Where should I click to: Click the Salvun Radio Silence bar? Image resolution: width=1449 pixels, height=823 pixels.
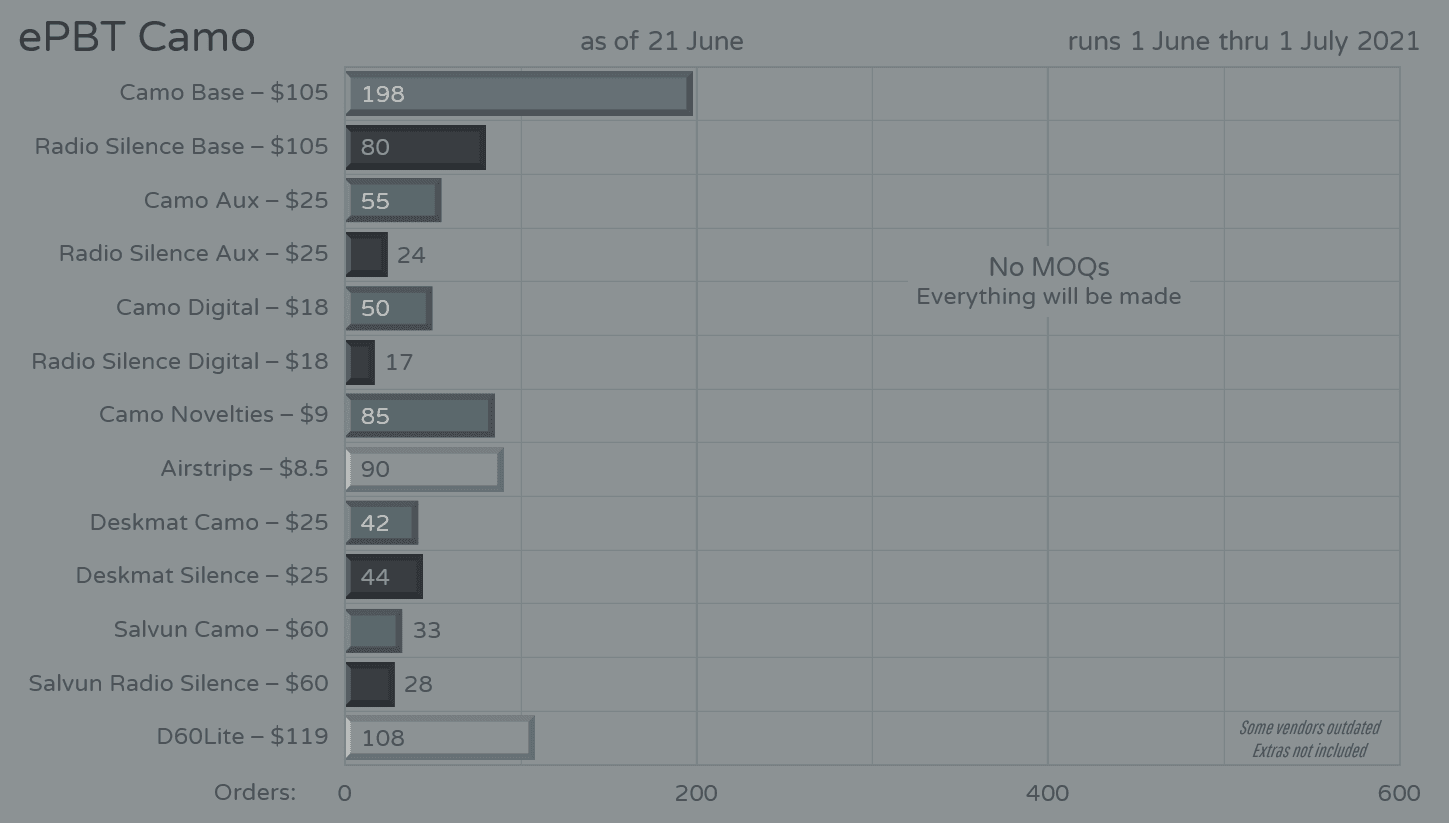pos(370,684)
